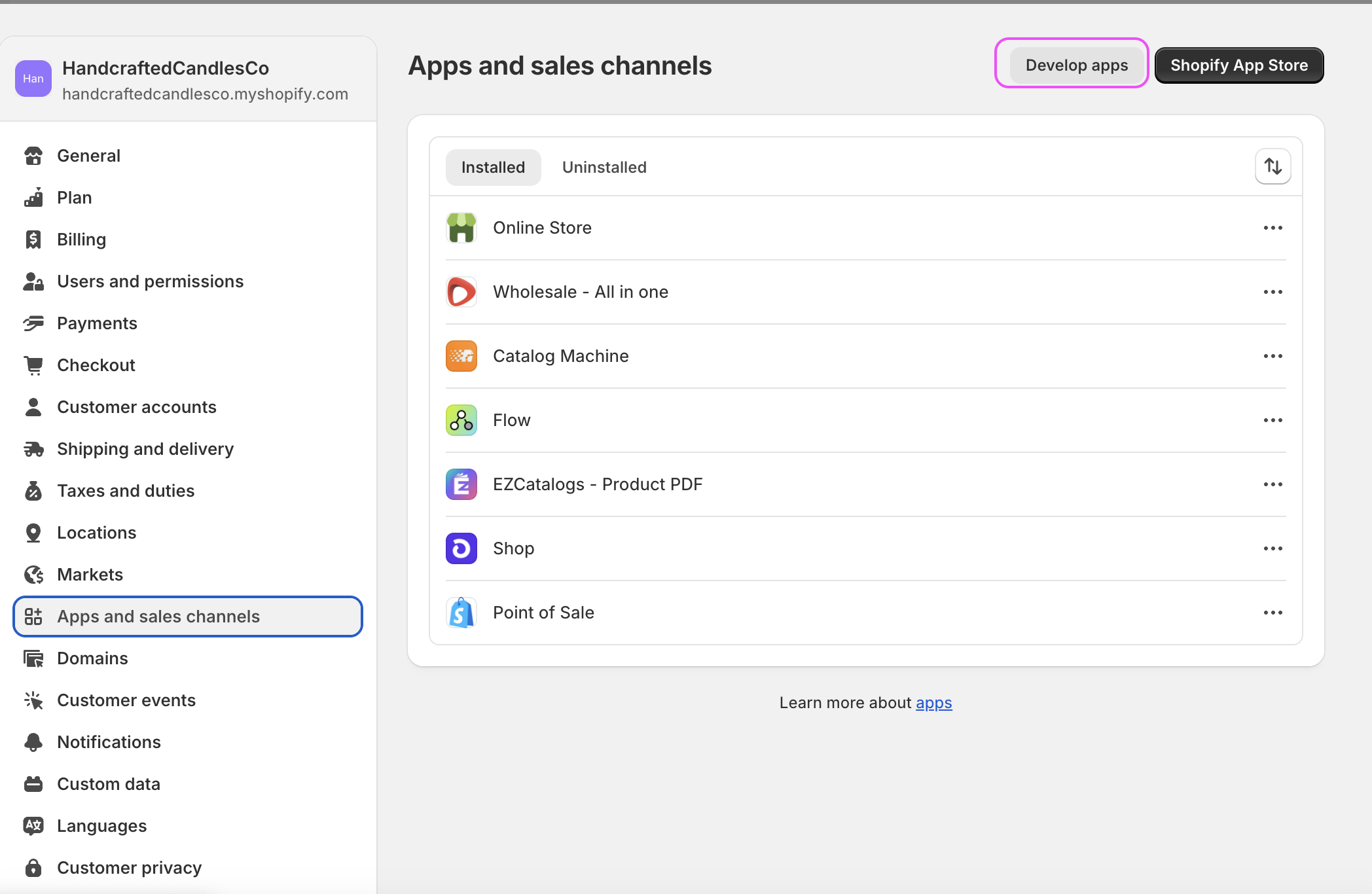Open Customer privacy settings
This screenshot has width=1372, height=894.
coord(129,868)
